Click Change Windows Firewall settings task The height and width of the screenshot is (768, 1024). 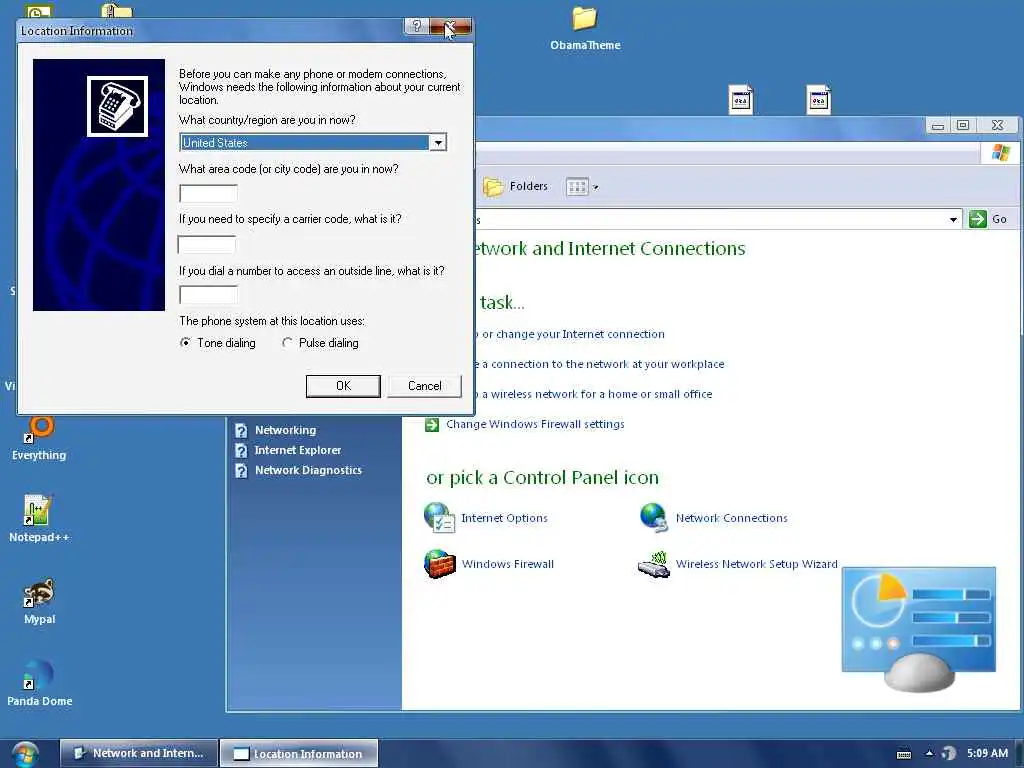(535, 424)
